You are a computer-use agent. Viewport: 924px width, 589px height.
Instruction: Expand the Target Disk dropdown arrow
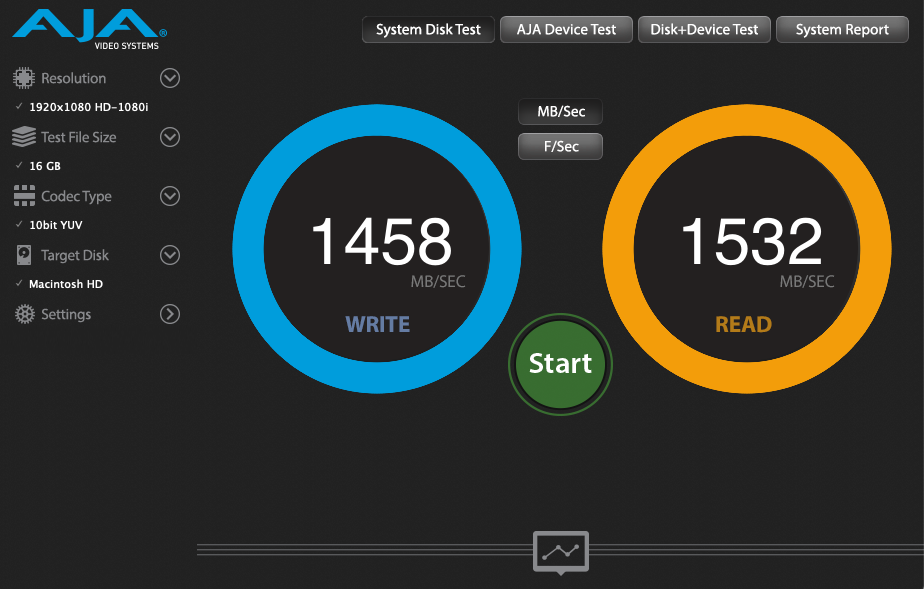170,255
